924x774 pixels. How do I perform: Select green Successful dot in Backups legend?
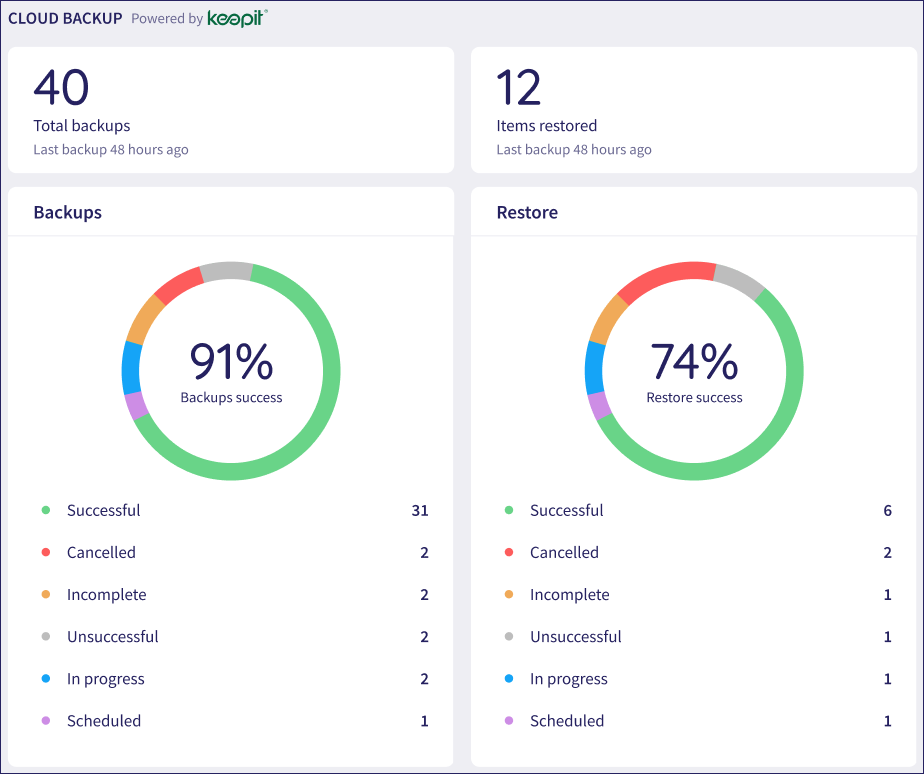coord(46,510)
